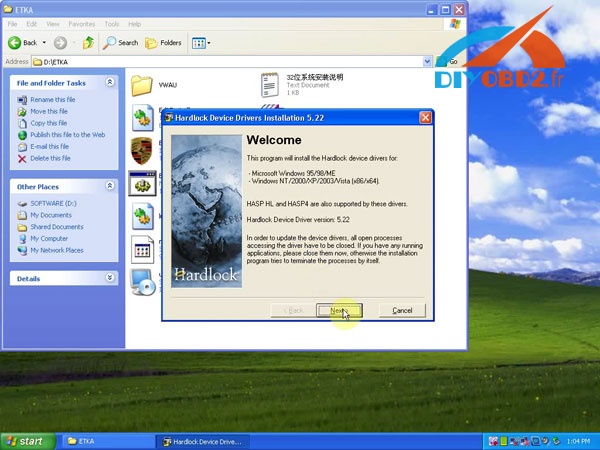Open the Favorites menu
This screenshot has width=600, height=450.
(x=82, y=24)
